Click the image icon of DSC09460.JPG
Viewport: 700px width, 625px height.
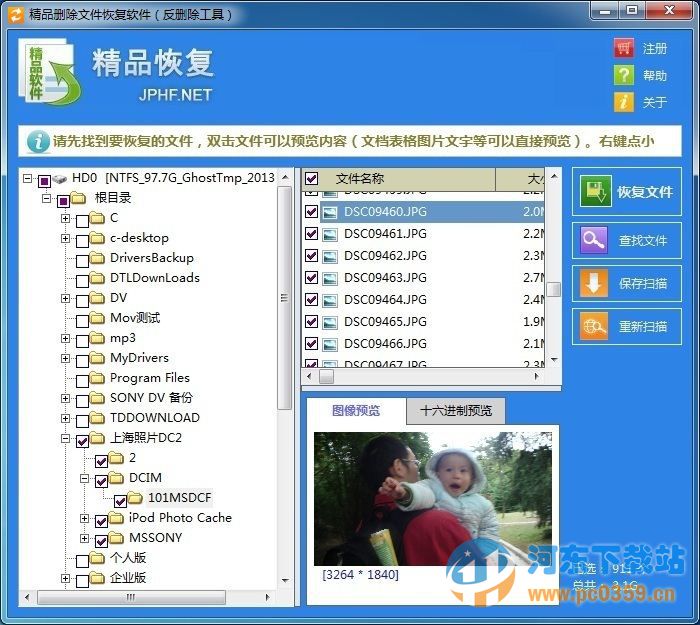330,212
